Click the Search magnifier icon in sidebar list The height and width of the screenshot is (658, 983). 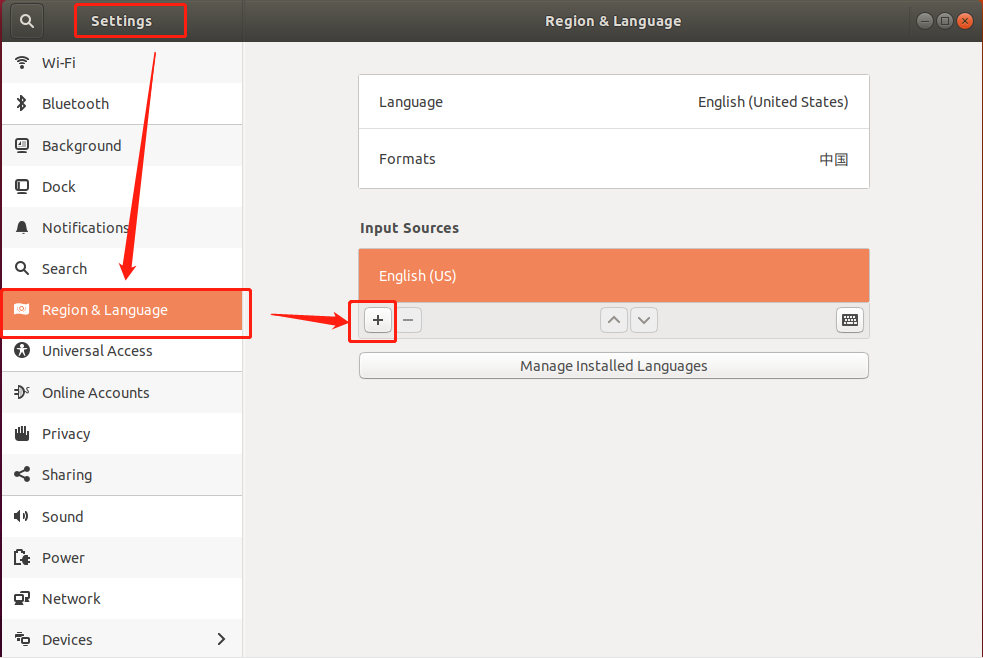coord(22,268)
